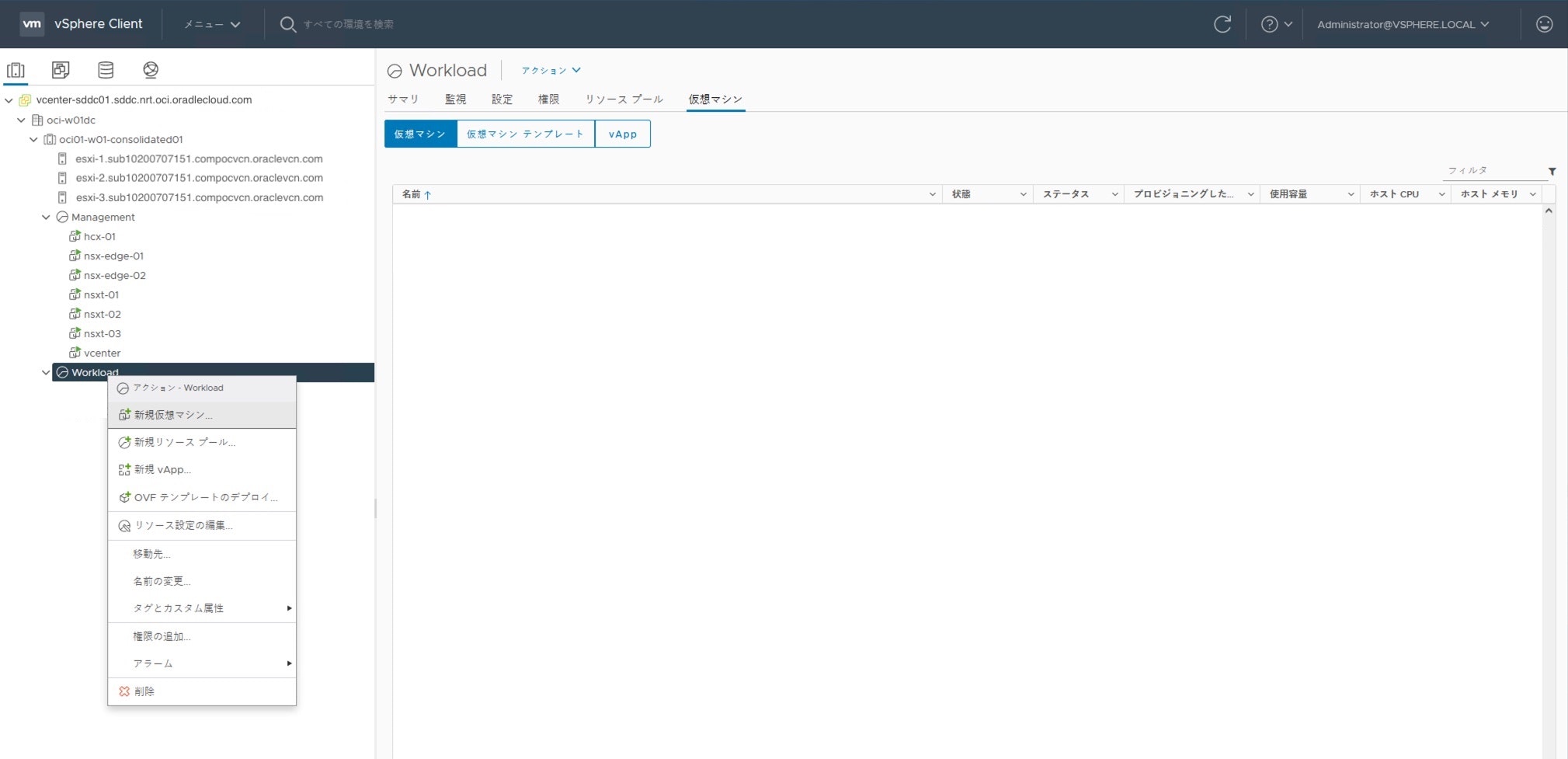Click the nsx-edge-01 VM icon
1568x759 pixels.
(x=75, y=256)
